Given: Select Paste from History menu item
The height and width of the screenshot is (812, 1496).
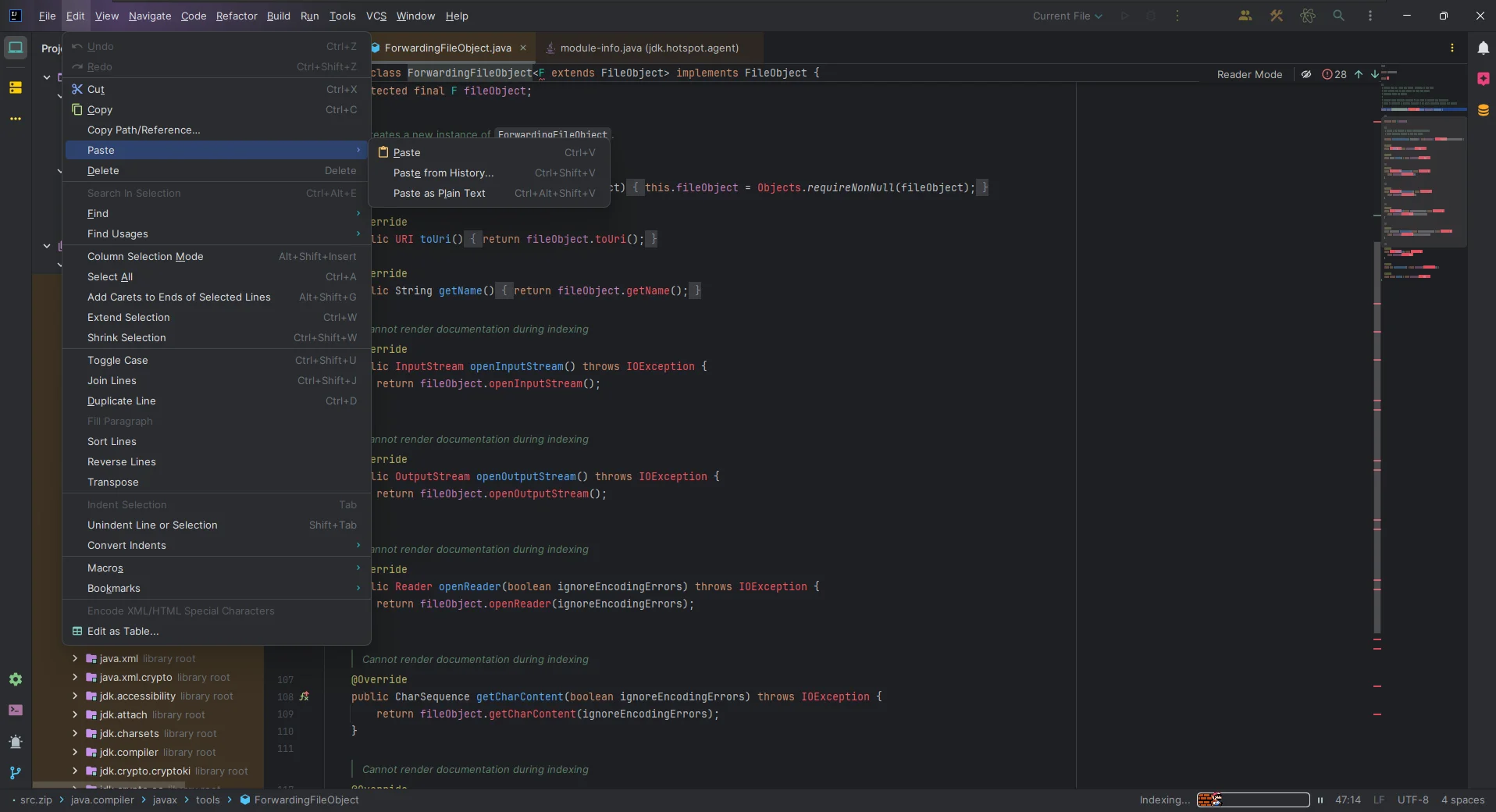Looking at the screenshot, I should point(443,173).
